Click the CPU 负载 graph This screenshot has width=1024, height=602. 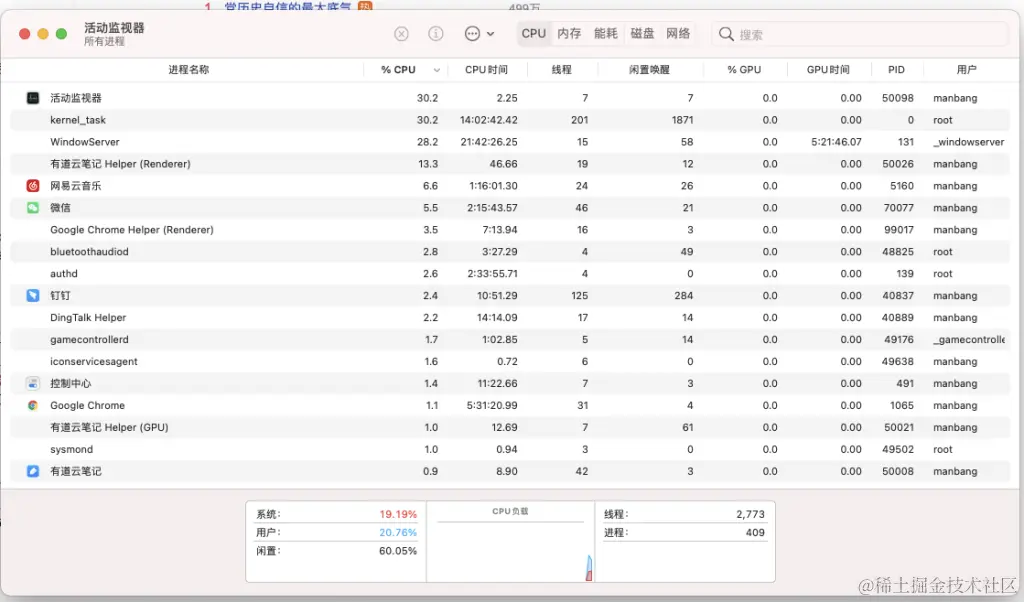(x=511, y=542)
